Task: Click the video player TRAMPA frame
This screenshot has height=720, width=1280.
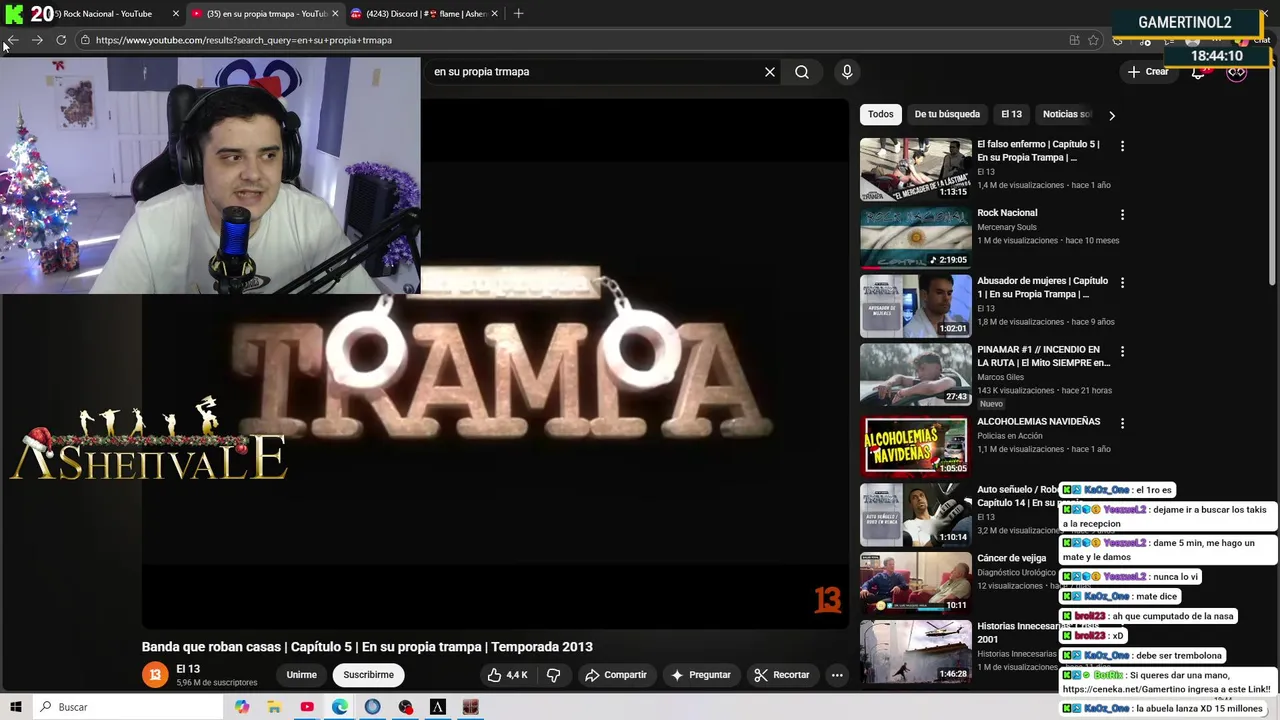Action: (x=495, y=363)
